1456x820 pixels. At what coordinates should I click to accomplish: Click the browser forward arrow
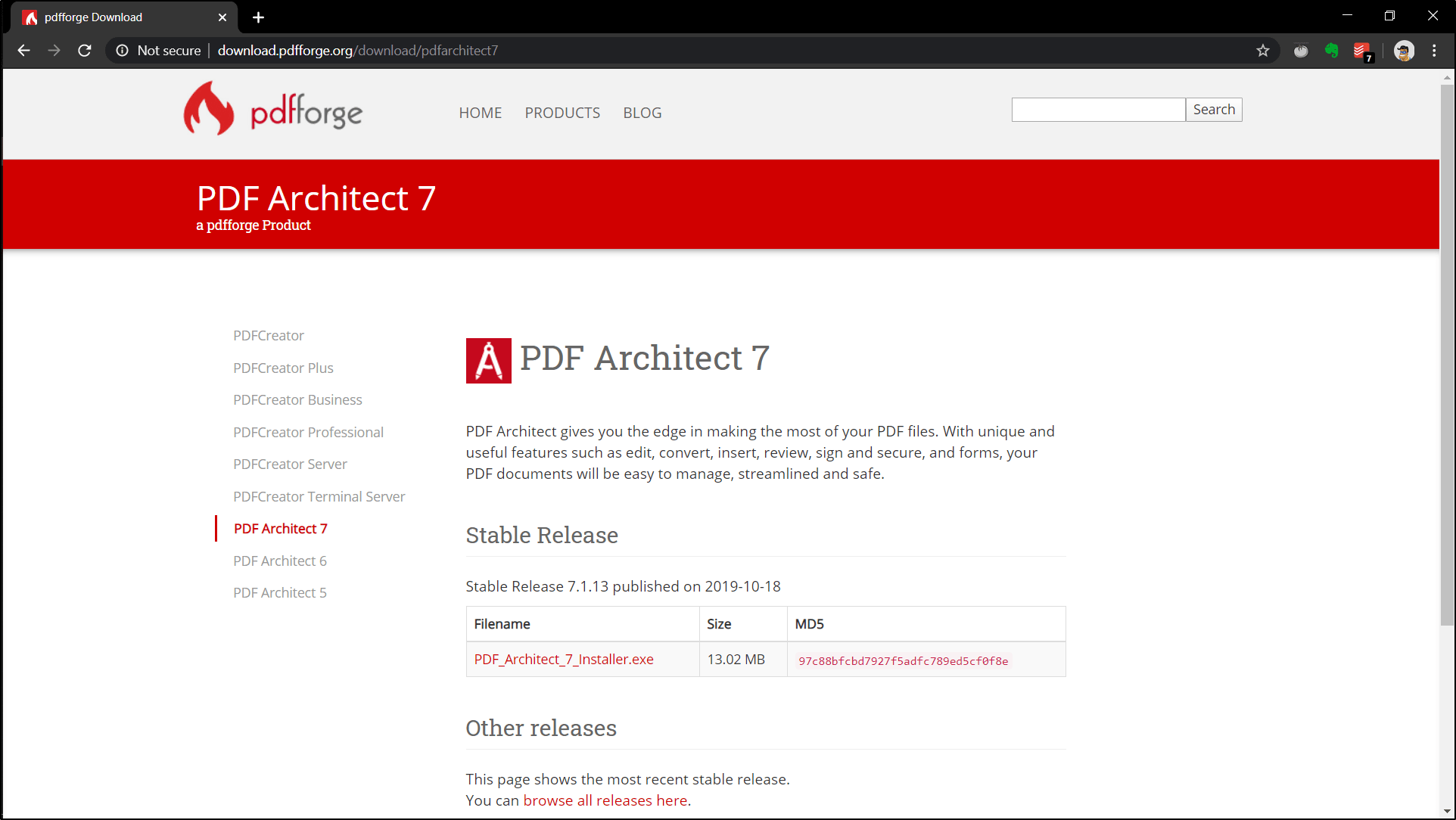(54, 51)
